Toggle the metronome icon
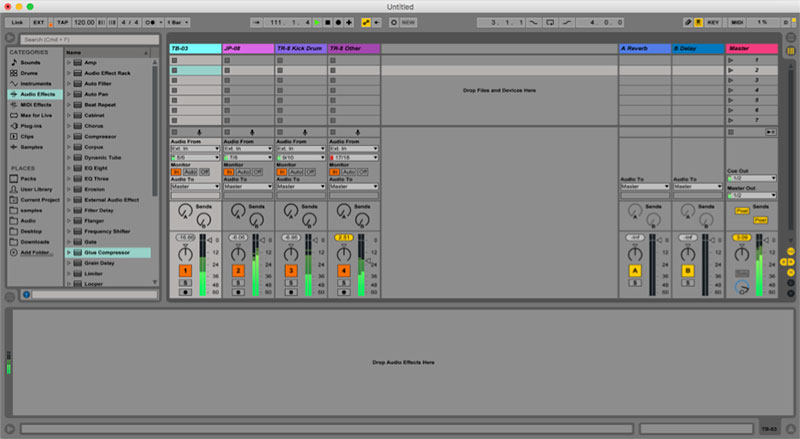800x439 pixels. coord(150,22)
